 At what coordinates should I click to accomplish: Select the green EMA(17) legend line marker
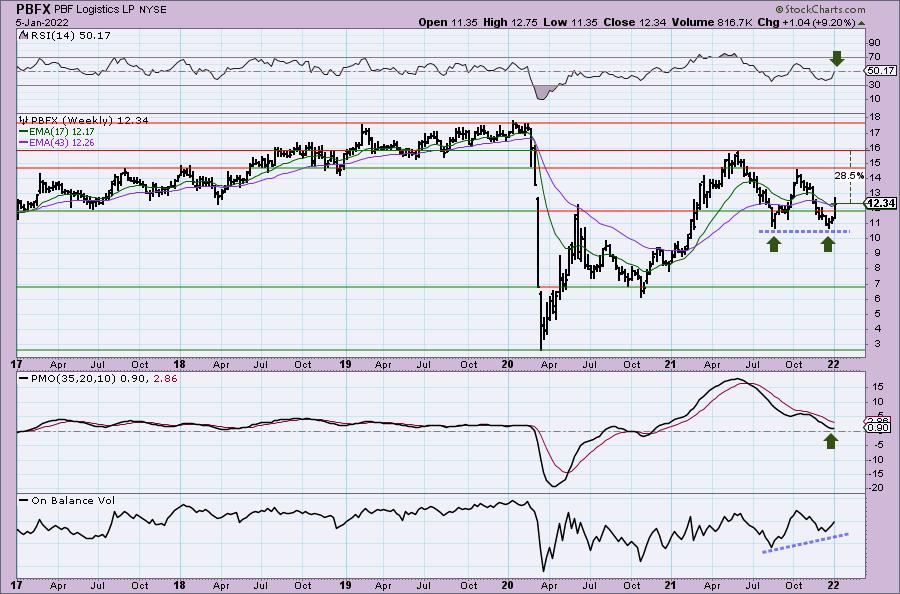point(23,131)
